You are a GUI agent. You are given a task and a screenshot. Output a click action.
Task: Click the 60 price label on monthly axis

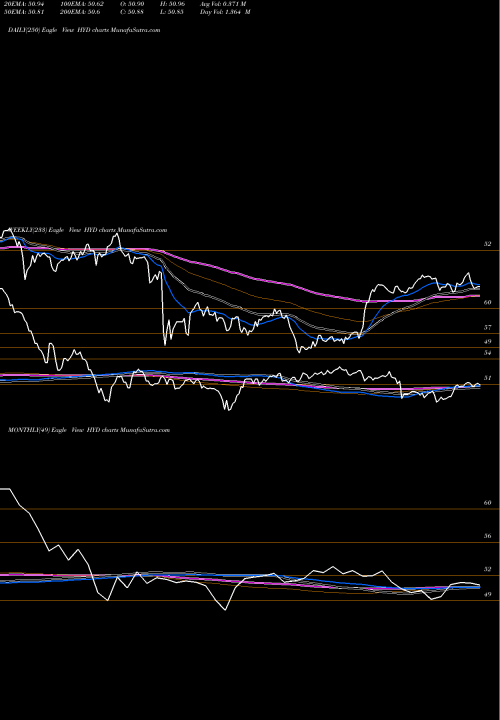pos(488,503)
